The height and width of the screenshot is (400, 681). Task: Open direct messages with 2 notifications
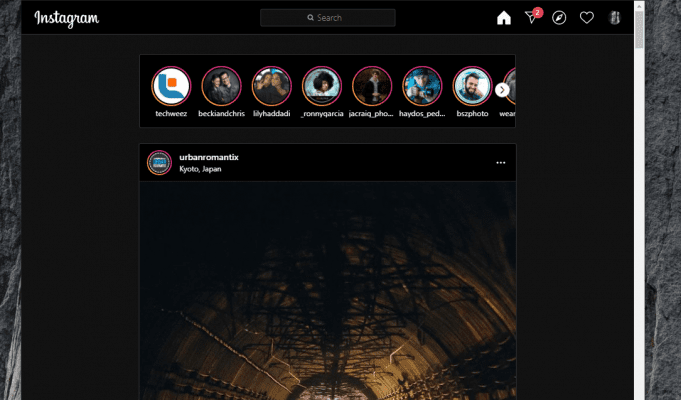tap(533, 17)
